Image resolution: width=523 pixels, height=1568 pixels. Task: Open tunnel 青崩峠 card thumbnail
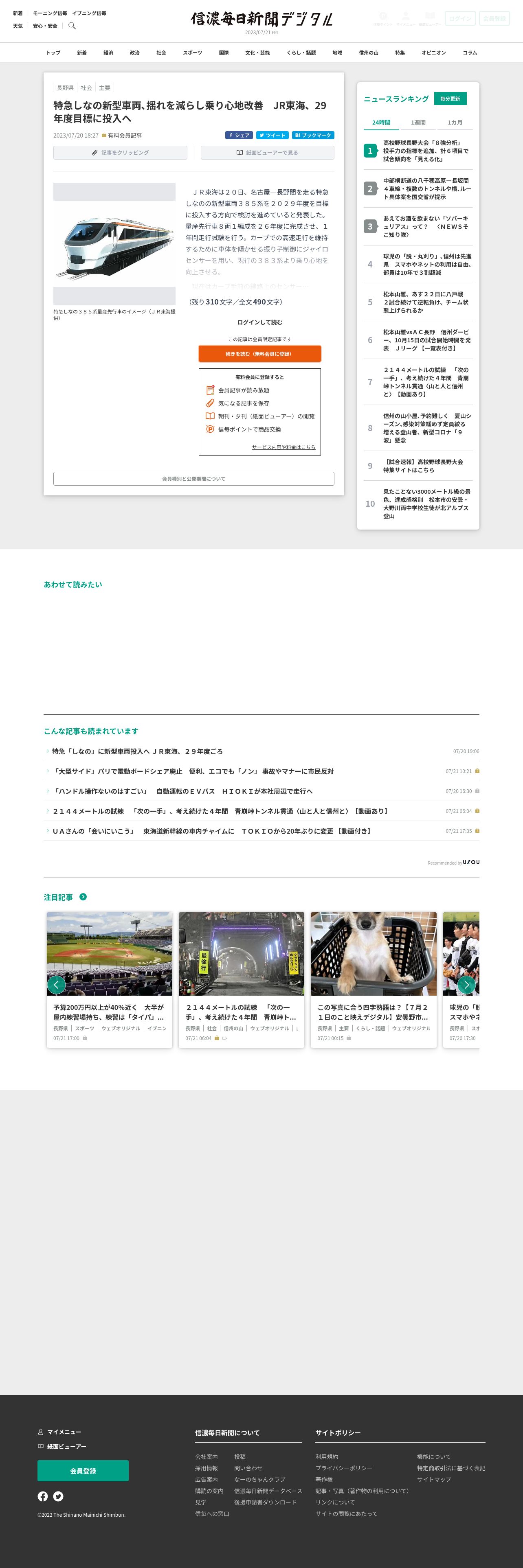pos(241,953)
